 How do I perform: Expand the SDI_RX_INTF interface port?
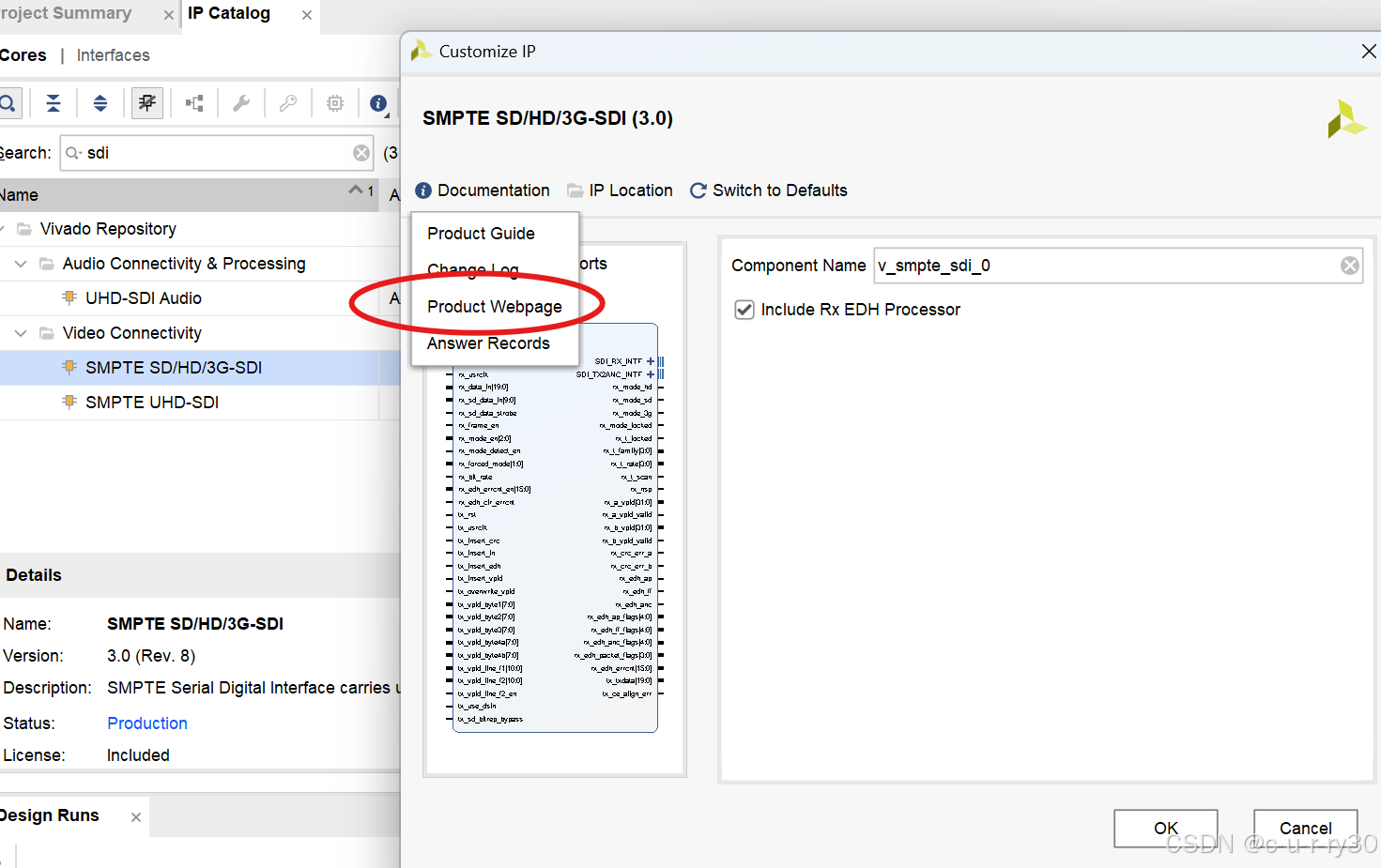click(x=651, y=361)
